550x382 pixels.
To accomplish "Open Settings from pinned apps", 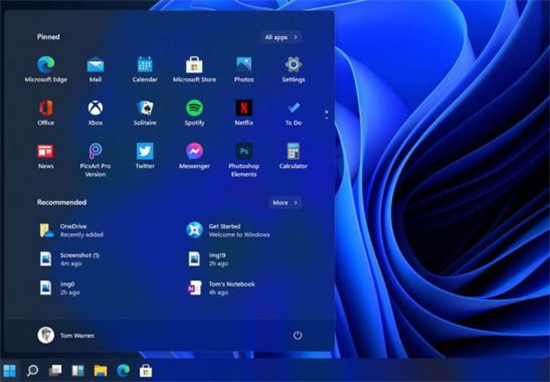I will click(x=293, y=69).
